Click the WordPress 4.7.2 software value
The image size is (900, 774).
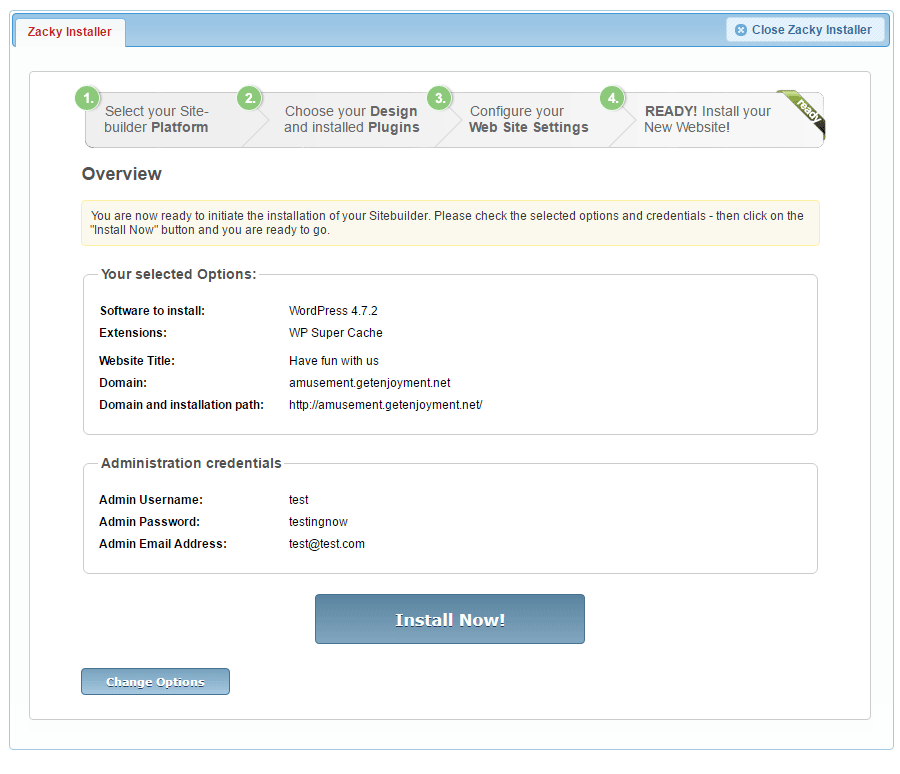coord(333,311)
